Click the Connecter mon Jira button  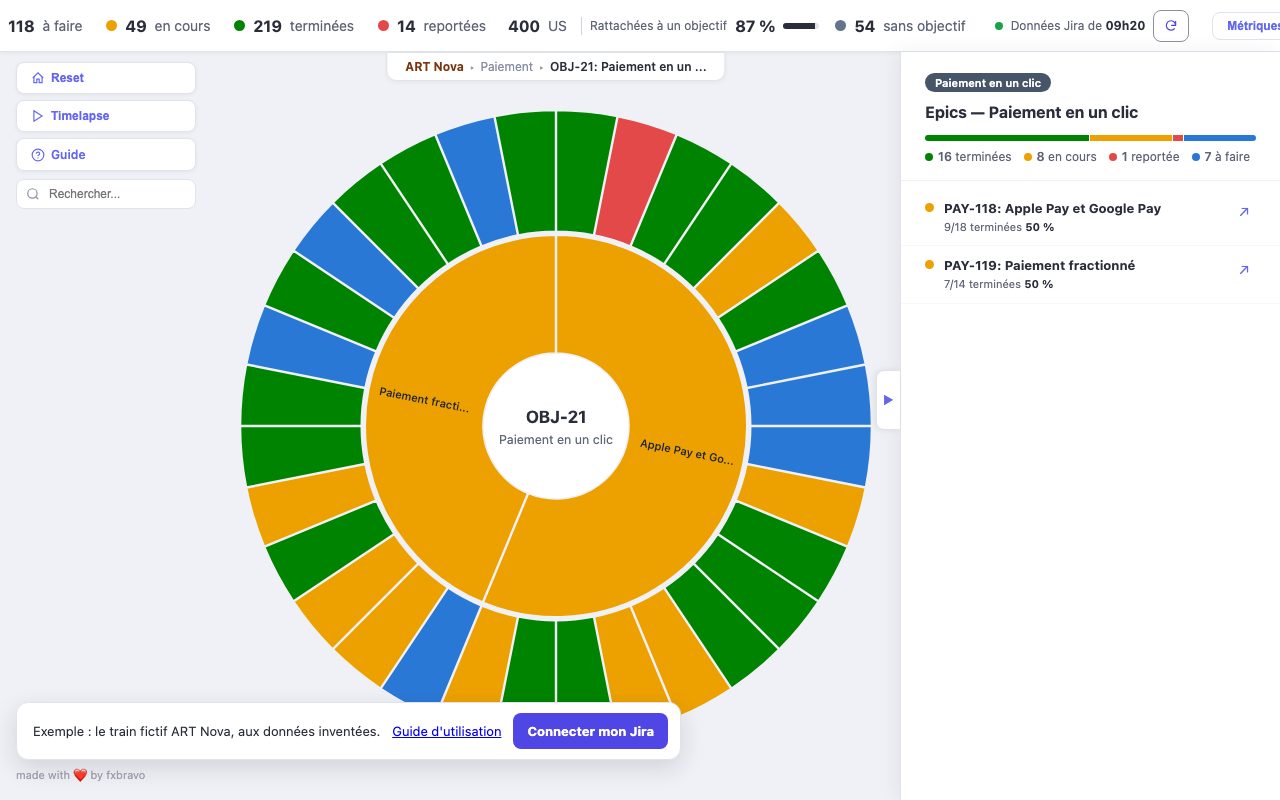591,731
